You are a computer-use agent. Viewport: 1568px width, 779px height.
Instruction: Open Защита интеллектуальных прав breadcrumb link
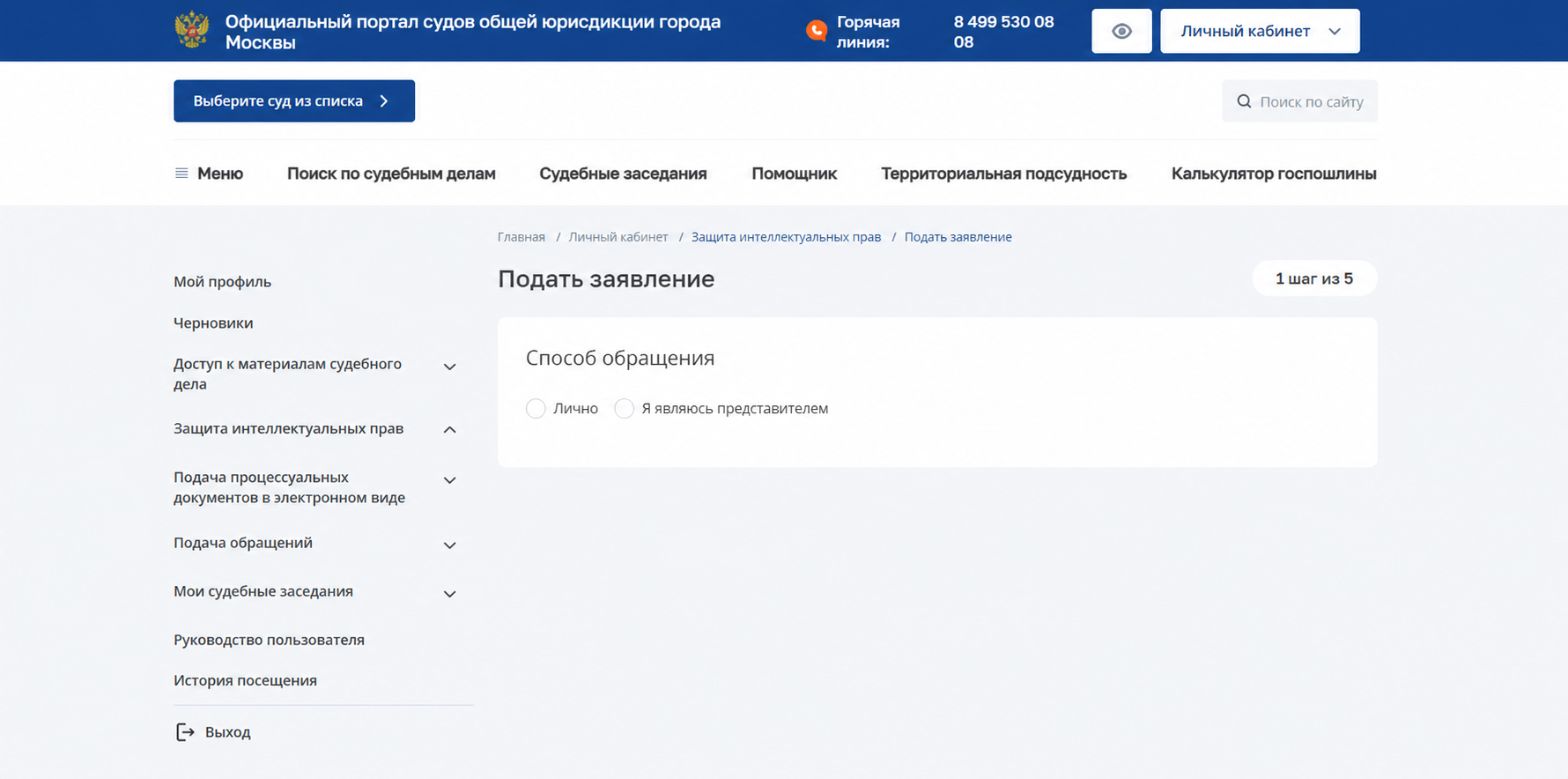(786, 237)
